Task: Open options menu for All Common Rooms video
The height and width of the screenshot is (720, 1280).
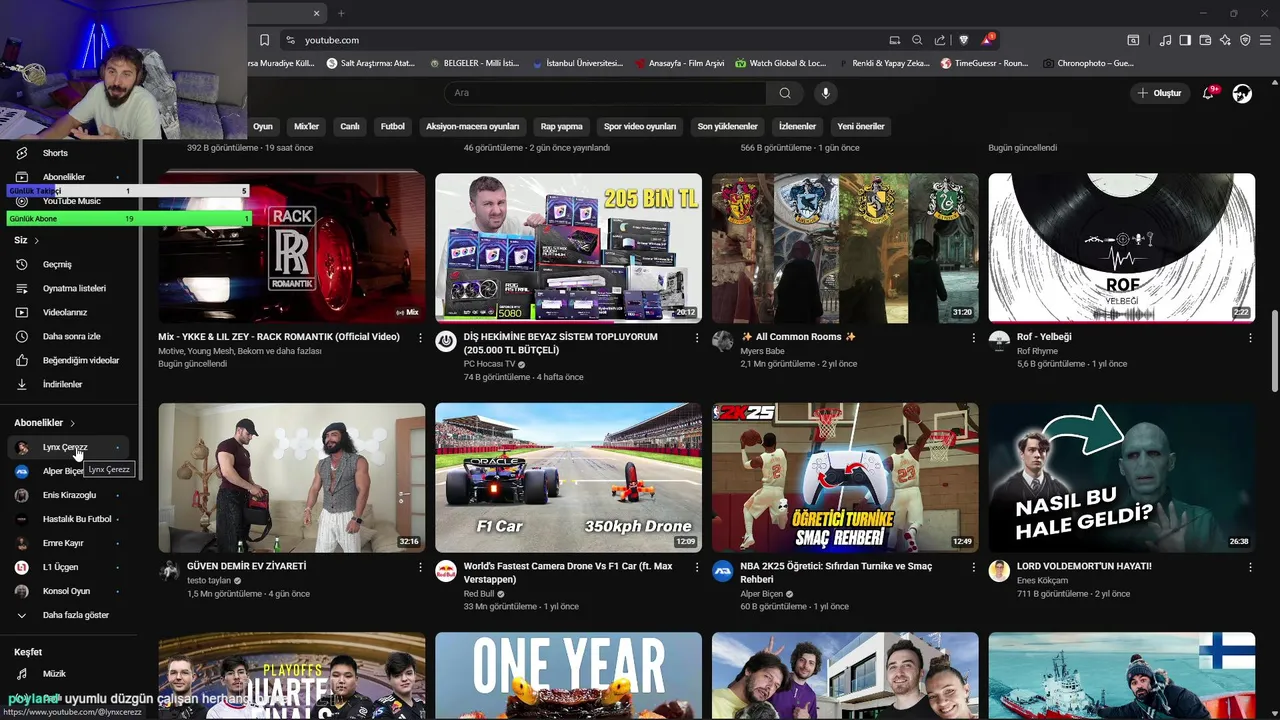Action: (973, 338)
